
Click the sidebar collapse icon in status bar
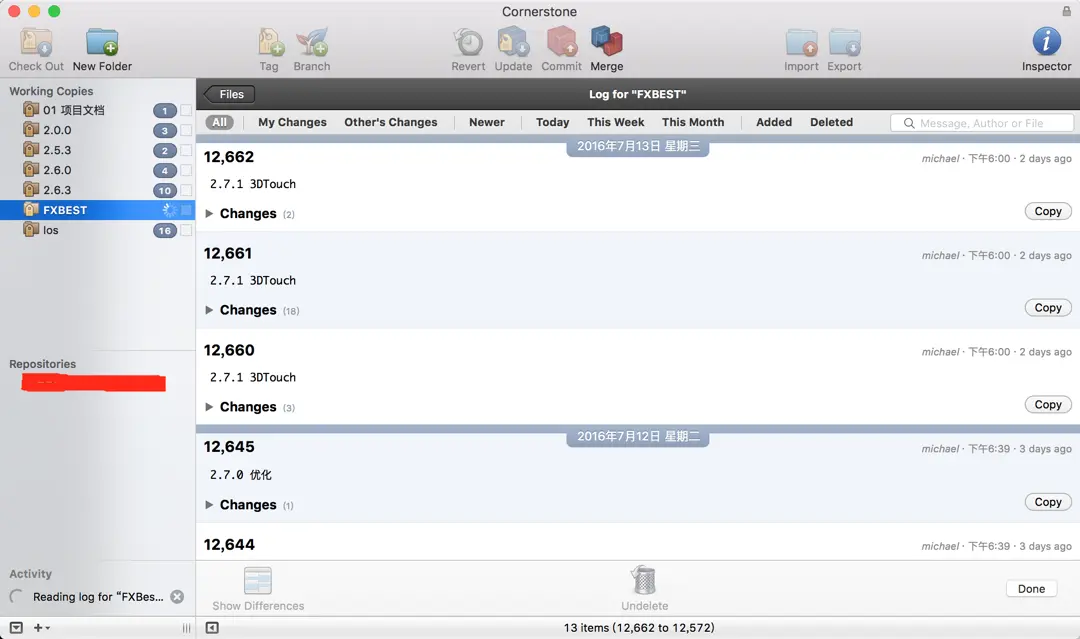212,627
